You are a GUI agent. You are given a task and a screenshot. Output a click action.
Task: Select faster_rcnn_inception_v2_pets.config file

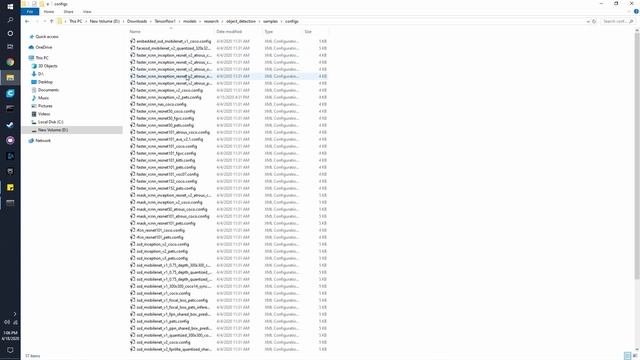click(x=169, y=97)
